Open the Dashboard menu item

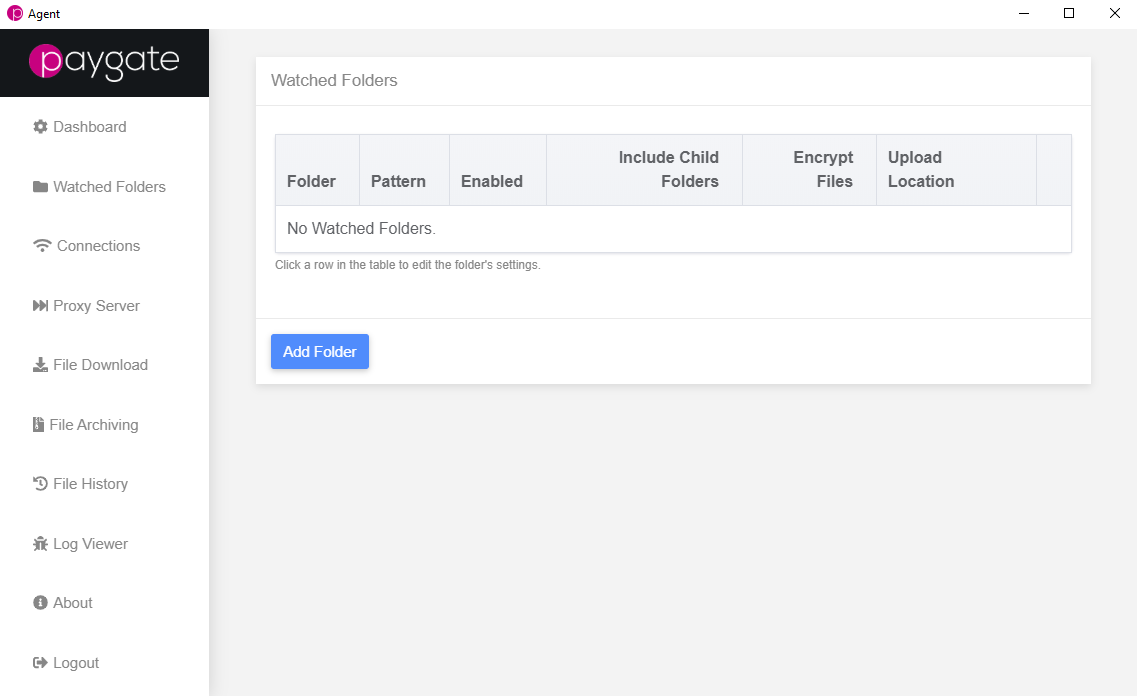pyautogui.click(x=80, y=127)
